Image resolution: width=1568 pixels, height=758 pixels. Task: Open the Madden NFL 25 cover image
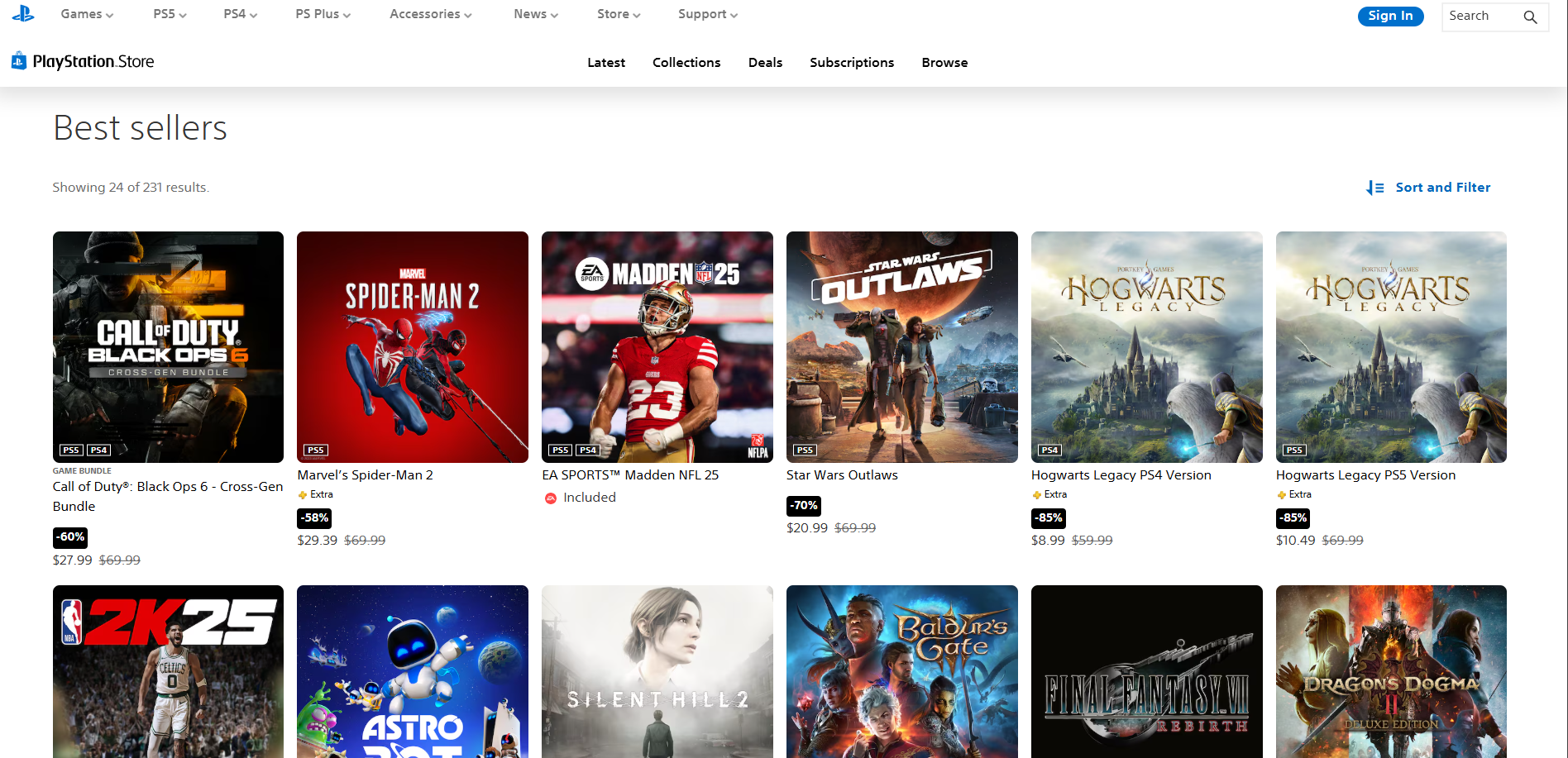[657, 347]
